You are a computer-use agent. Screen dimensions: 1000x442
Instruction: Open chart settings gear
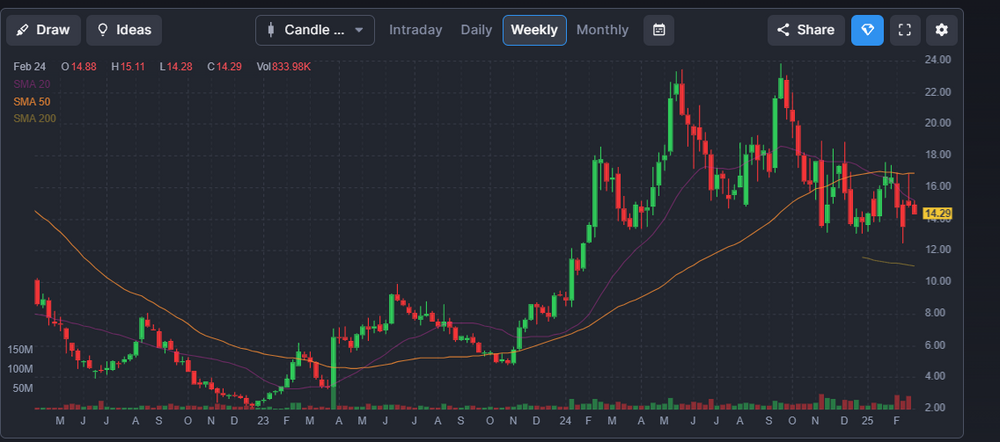coord(942,30)
